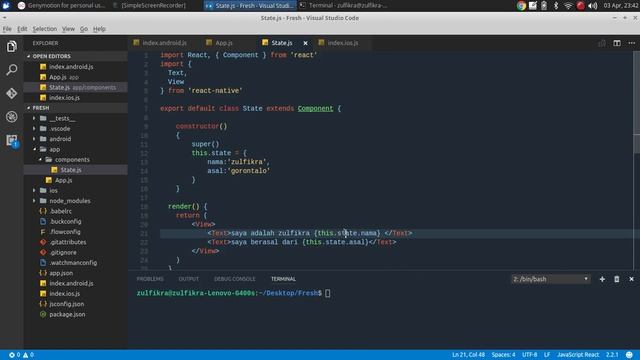
Task: Click the red recording tray icon
Action: (x=580, y=6)
